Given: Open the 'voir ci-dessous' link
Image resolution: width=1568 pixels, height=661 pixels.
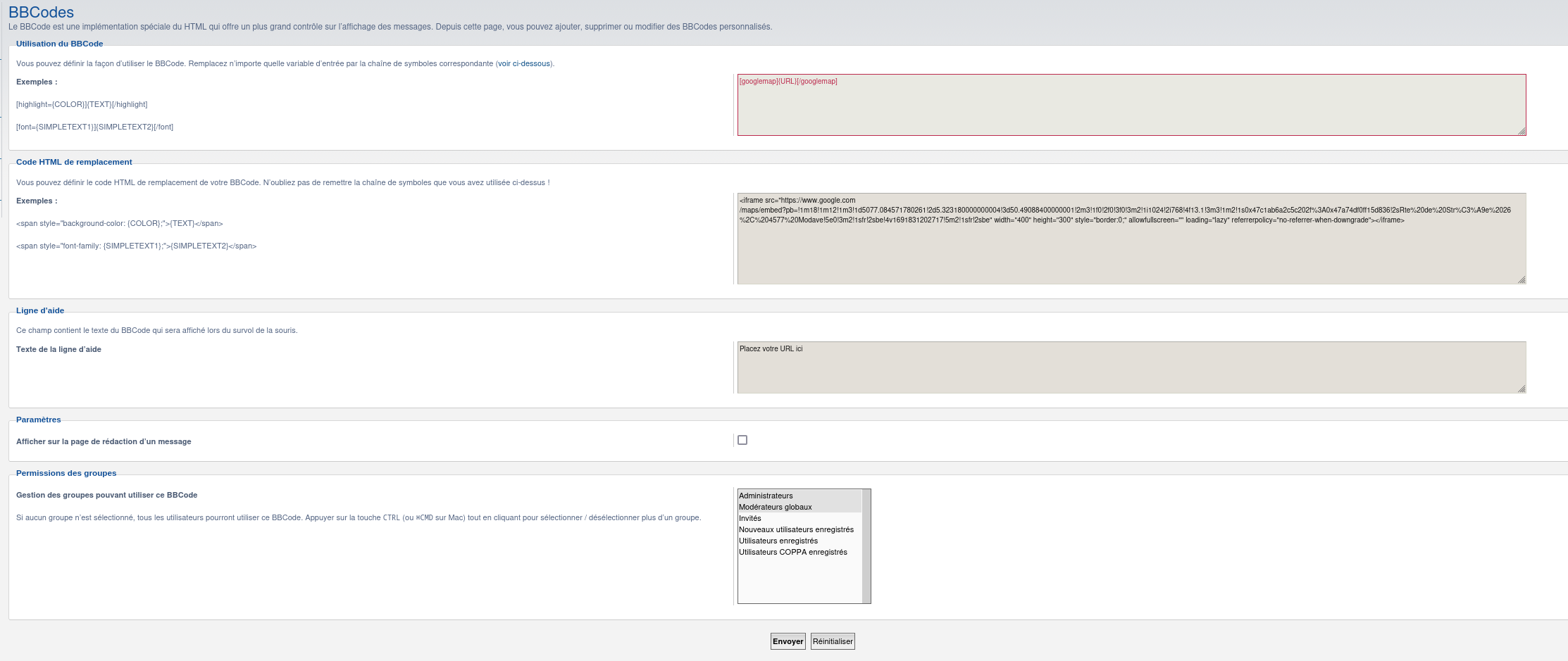Looking at the screenshot, I should click(524, 63).
